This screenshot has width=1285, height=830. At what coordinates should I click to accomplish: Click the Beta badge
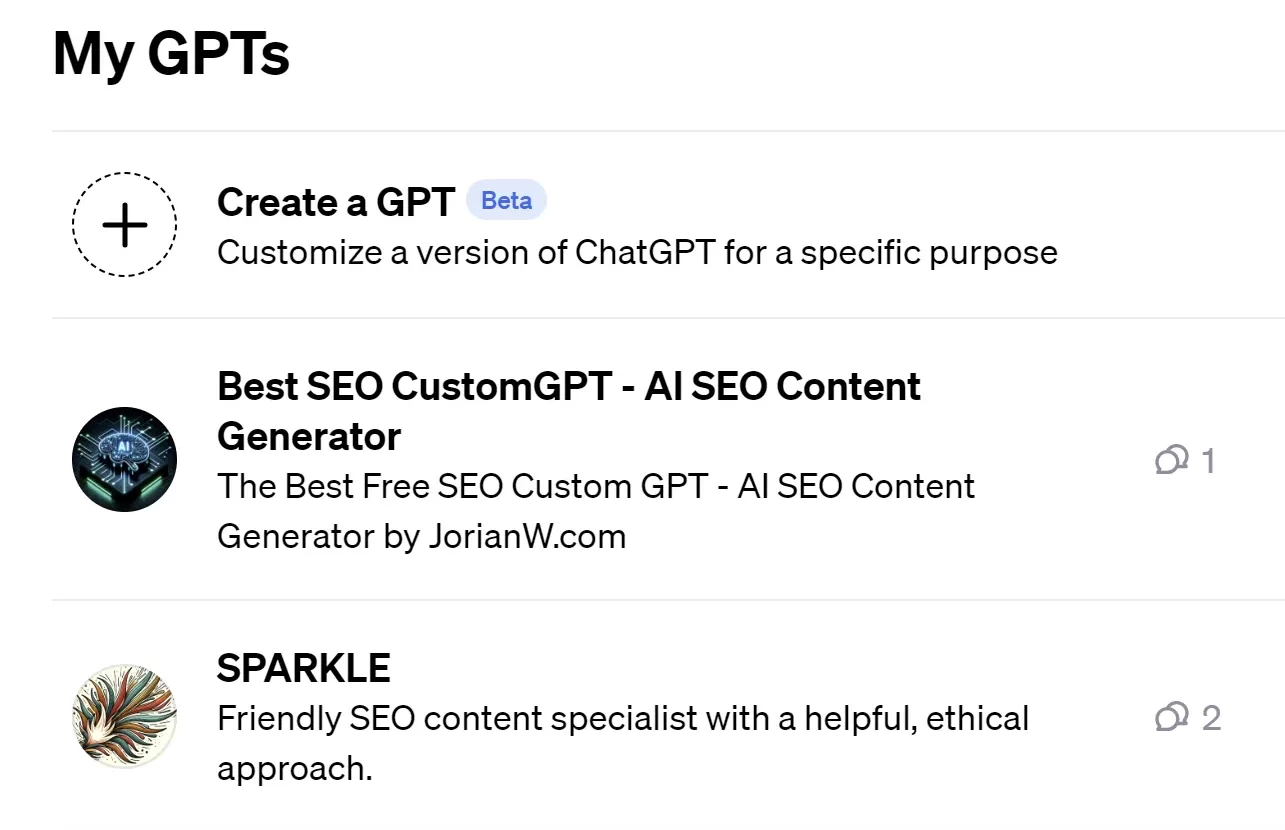click(x=506, y=201)
